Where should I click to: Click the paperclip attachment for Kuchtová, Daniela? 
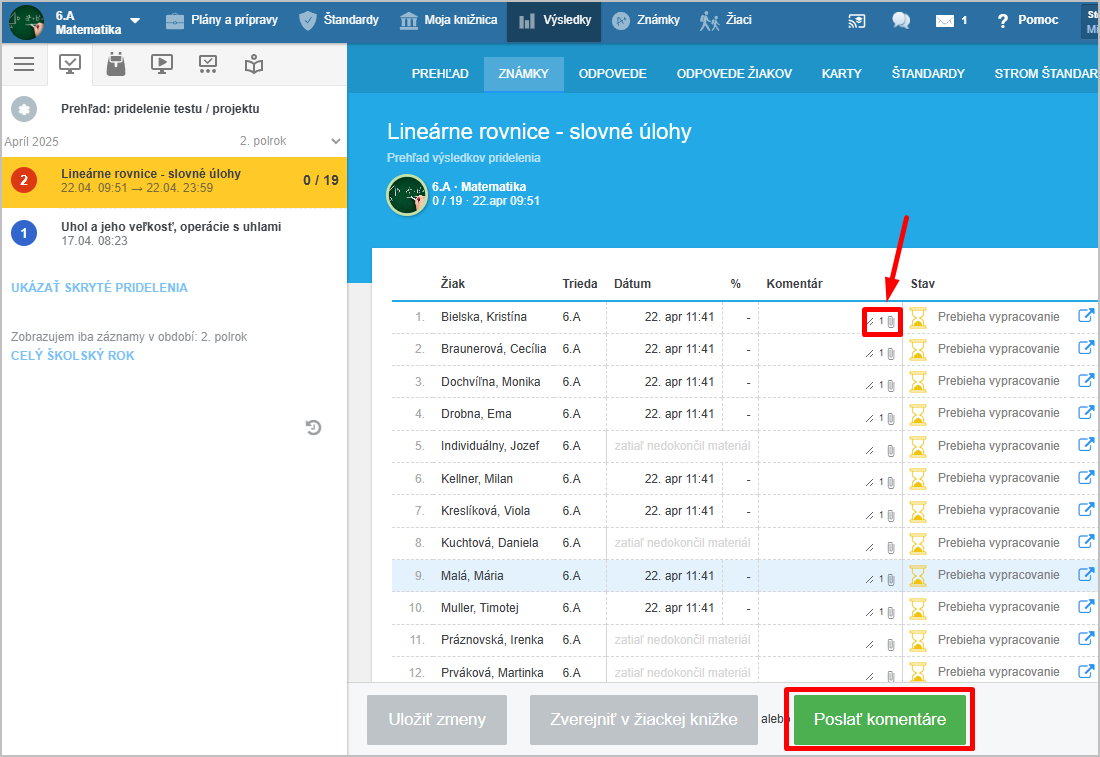pos(891,548)
